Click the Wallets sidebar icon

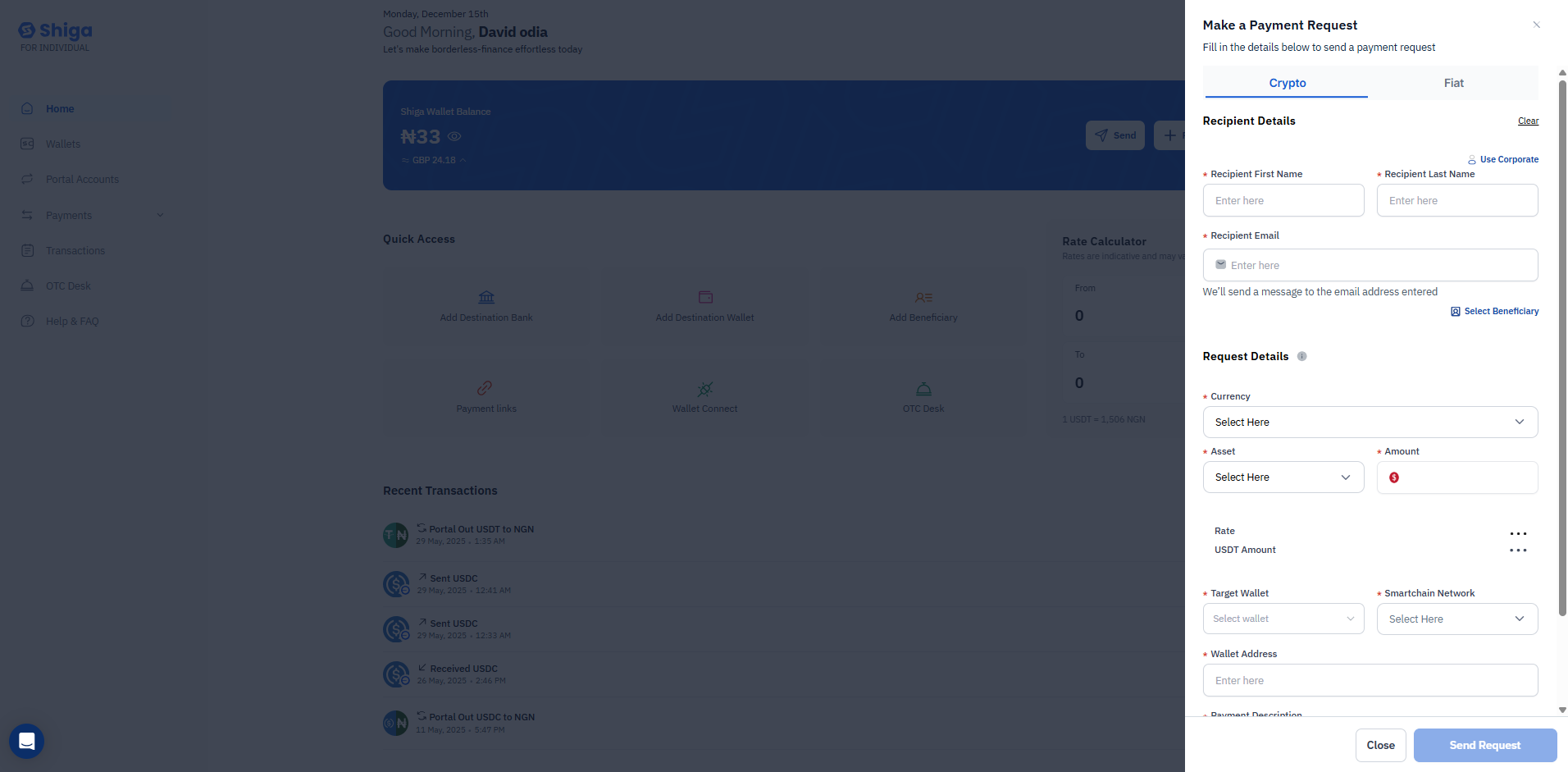click(x=27, y=144)
